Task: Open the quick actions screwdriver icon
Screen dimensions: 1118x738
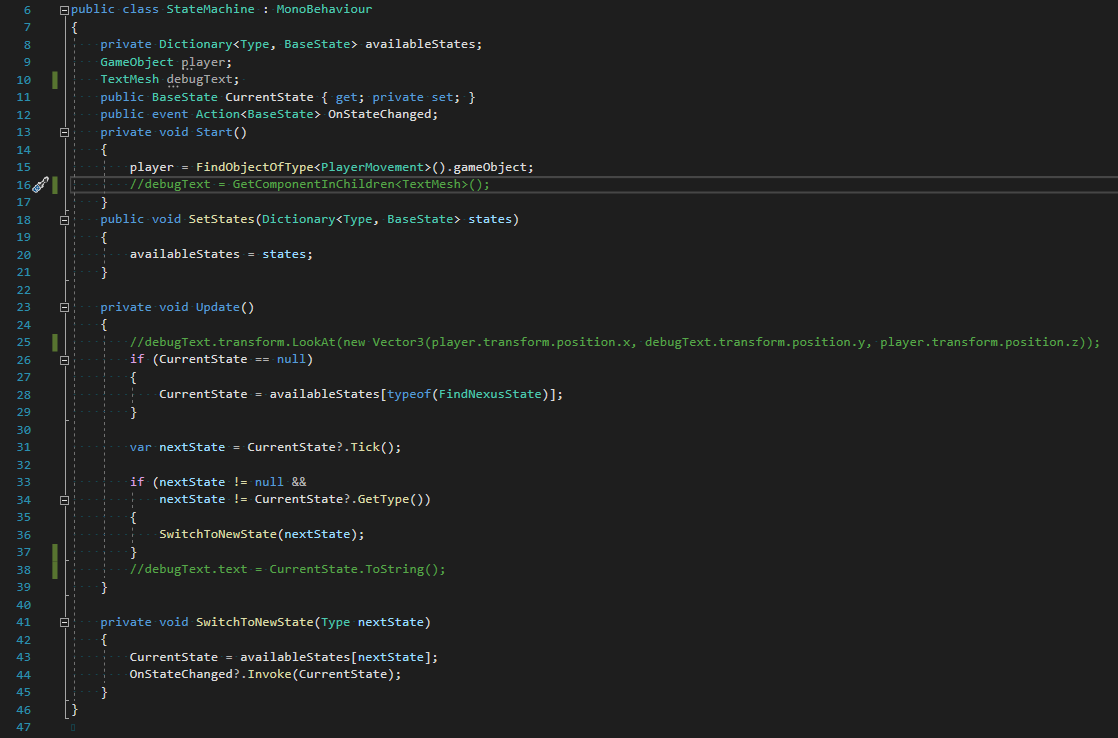Action: point(41,185)
